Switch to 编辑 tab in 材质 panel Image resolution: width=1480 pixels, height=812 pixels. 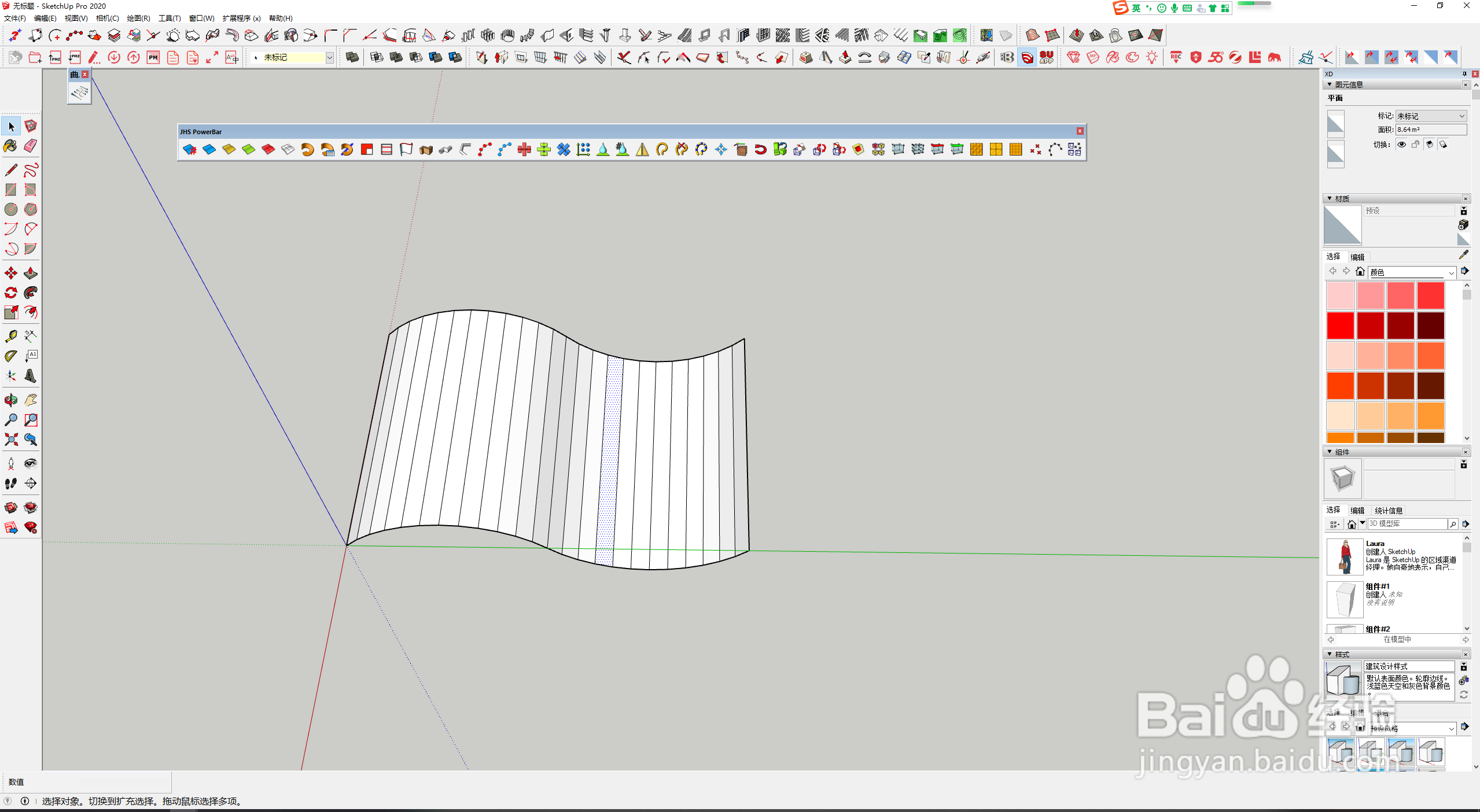pyautogui.click(x=1357, y=257)
